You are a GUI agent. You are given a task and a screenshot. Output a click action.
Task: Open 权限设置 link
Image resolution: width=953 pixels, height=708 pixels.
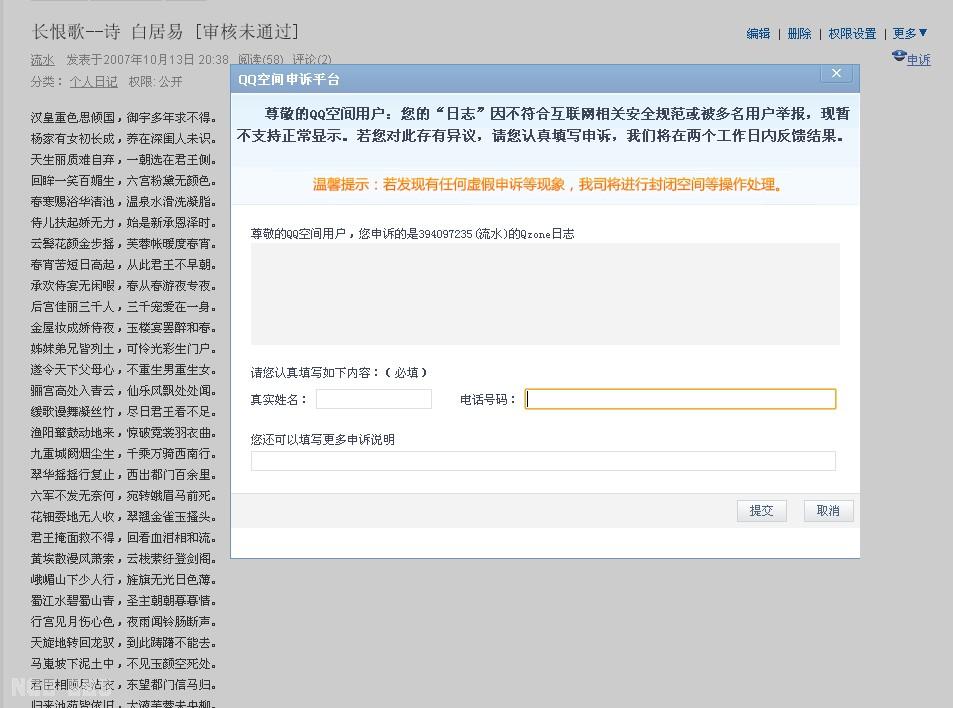click(852, 34)
